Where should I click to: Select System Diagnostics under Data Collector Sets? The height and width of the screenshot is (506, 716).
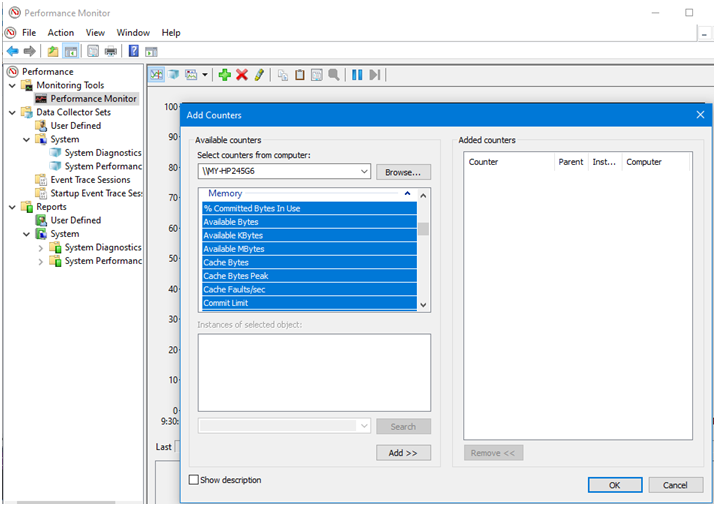coord(103,153)
